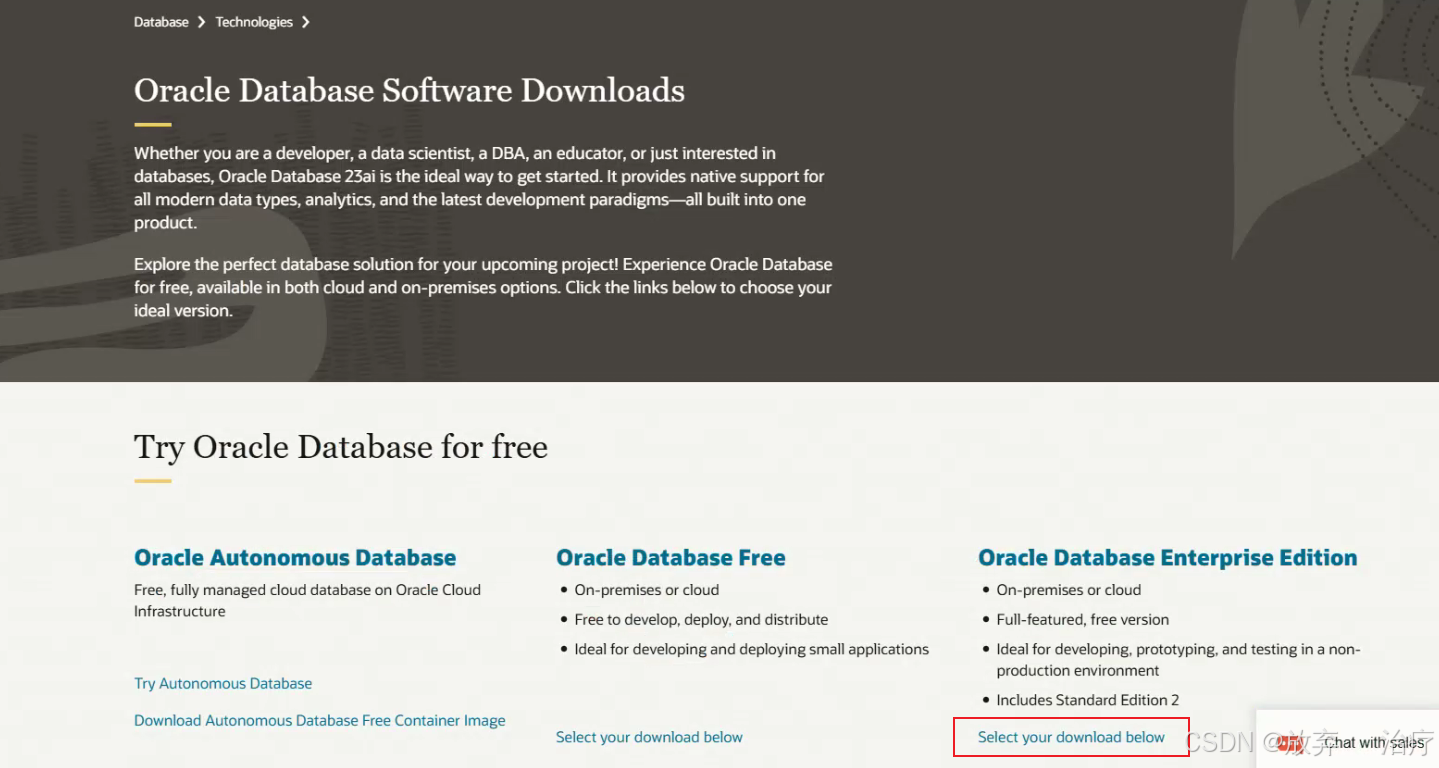Download Autonomous Database Free Container Image
Viewport: 1439px width, 768px height.
319,720
